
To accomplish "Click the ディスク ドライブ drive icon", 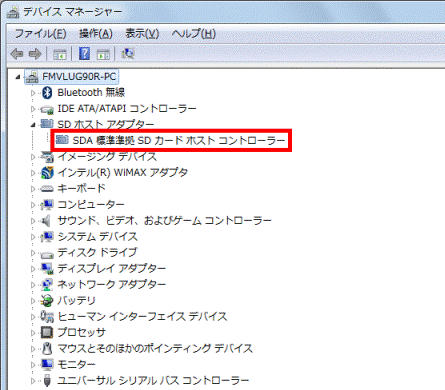I will tap(47, 255).
